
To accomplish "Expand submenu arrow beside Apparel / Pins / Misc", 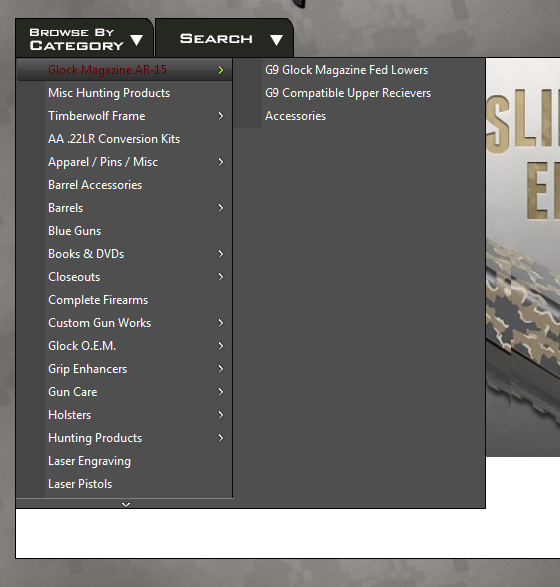I will click(221, 162).
